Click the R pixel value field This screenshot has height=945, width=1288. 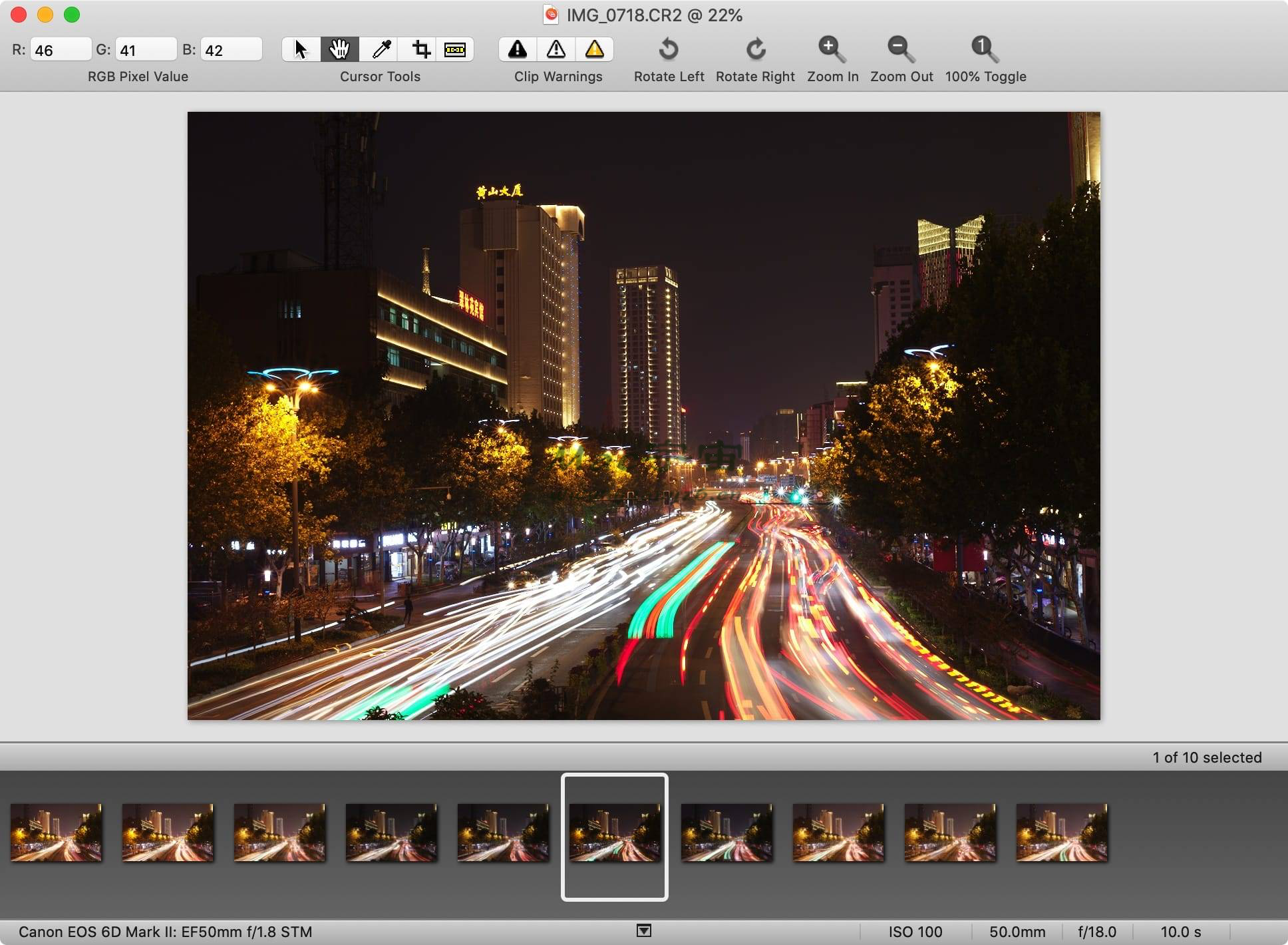pos(60,50)
